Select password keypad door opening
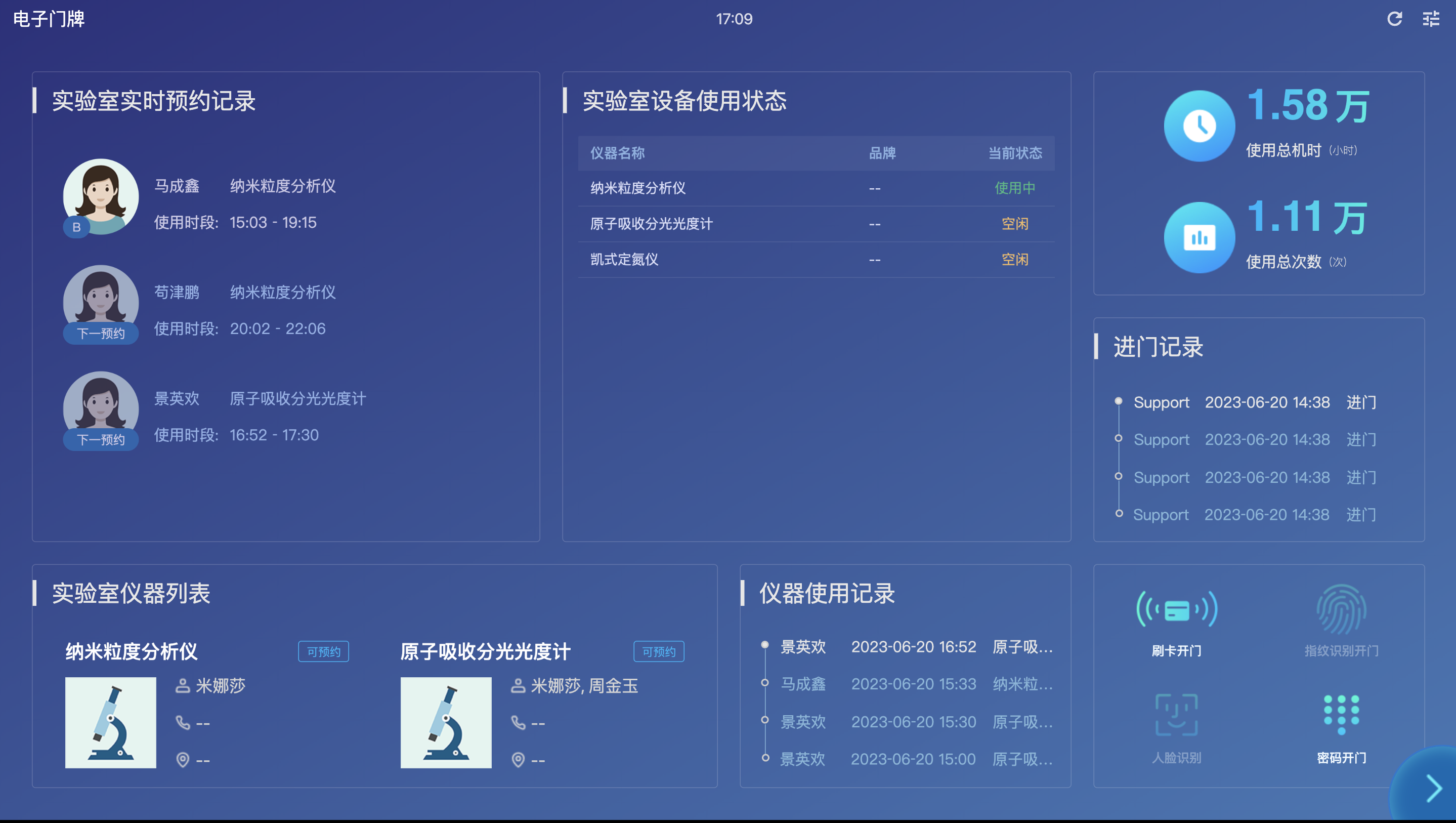The image size is (1456, 823). (1341, 715)
